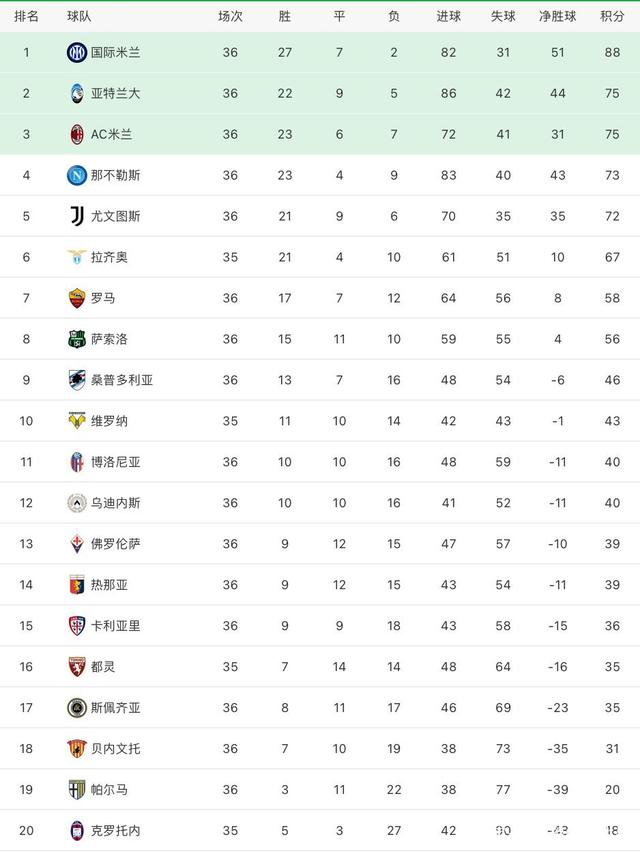Screen dimensions: 640x852
Task: Click the Genoa club crest
Action: click(77, 585)
